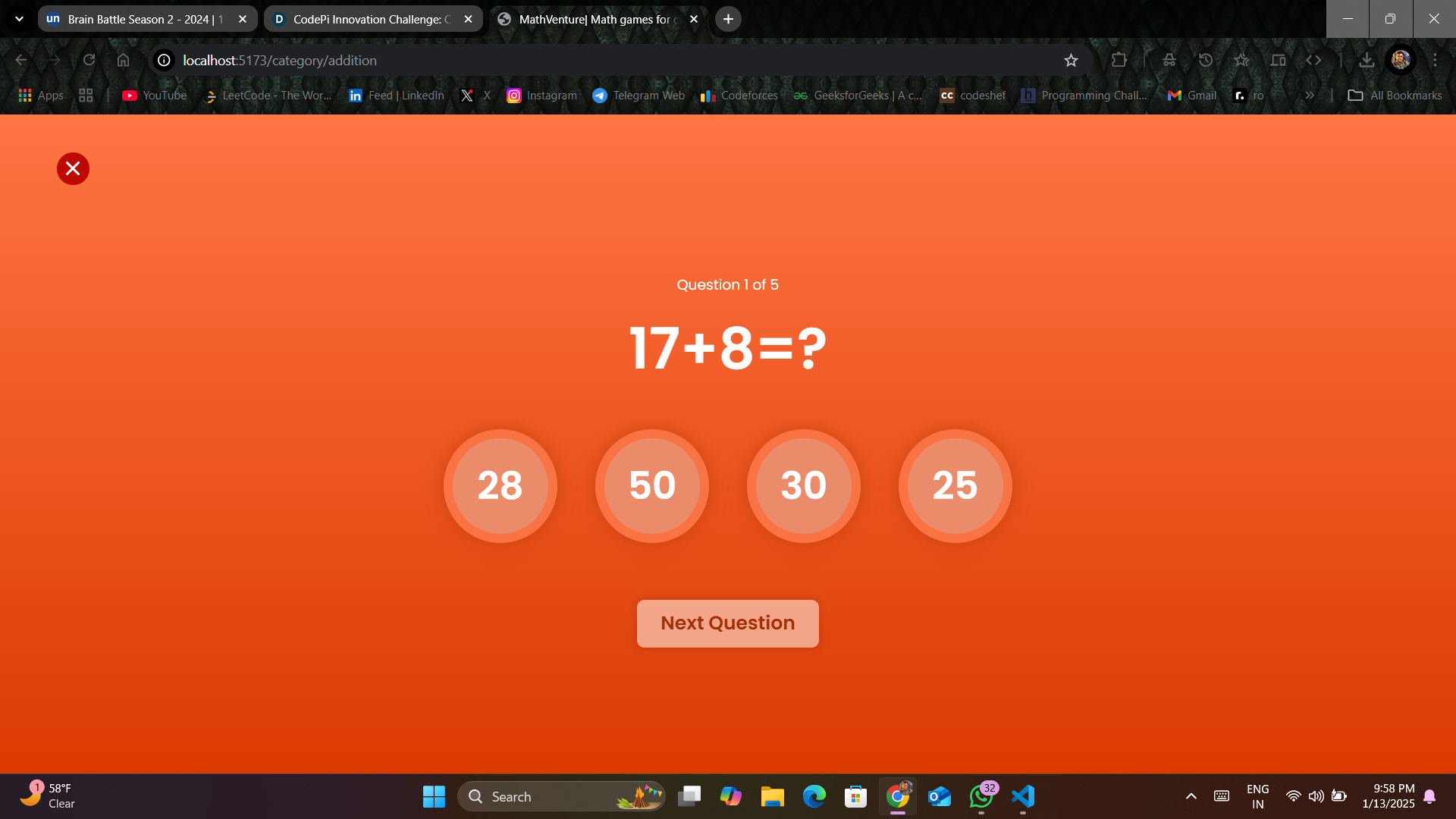This screenshot has height=819, width=1456.
Task: Open WhatsApp from the taskbar
Action: 981,796
